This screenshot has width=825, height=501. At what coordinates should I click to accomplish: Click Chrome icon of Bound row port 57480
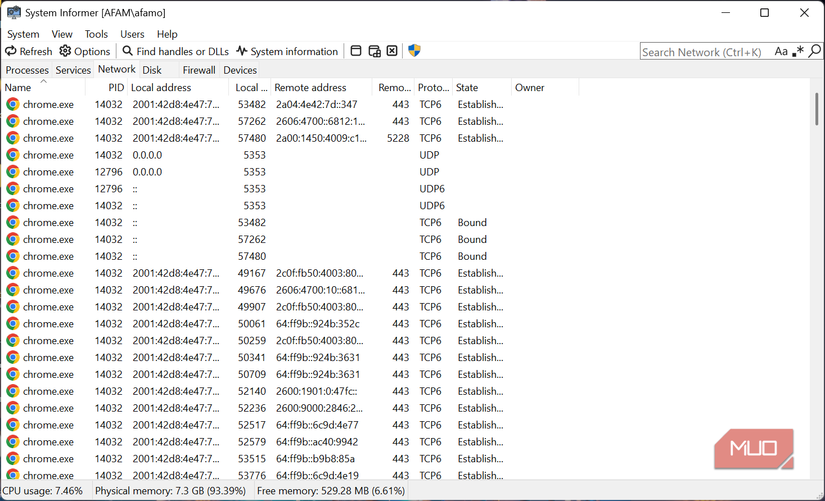click(x=13, y=256)
